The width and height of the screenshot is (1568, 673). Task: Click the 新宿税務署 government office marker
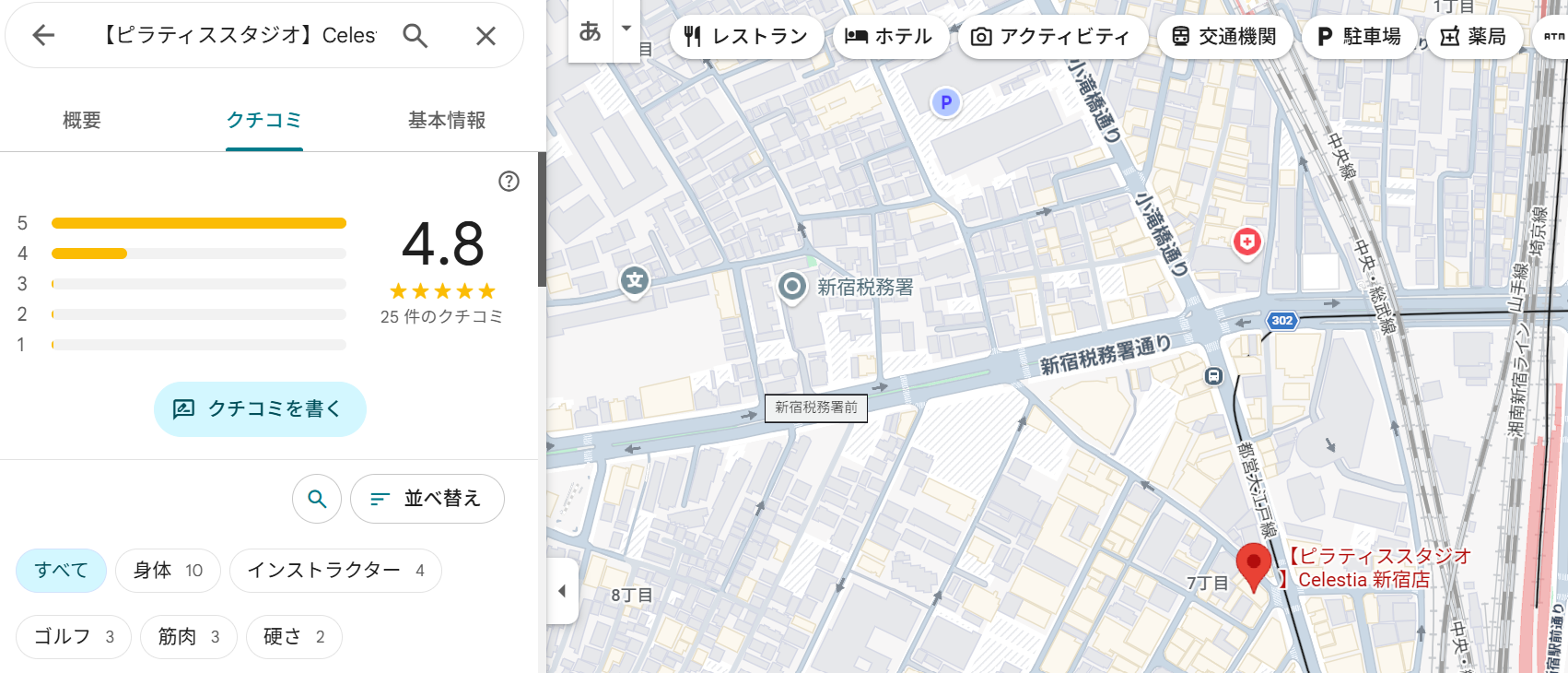click(791, 287)
